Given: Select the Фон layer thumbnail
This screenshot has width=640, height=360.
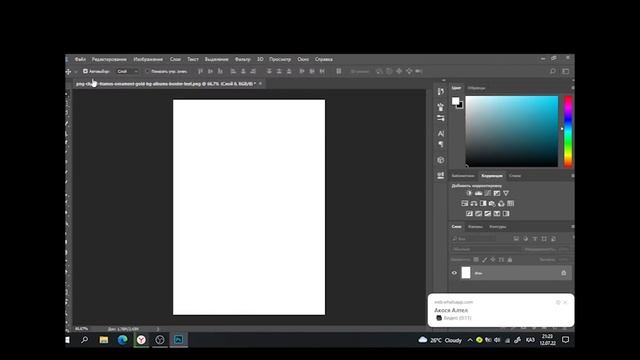Looking at the screenshot, I should (466, 273).
